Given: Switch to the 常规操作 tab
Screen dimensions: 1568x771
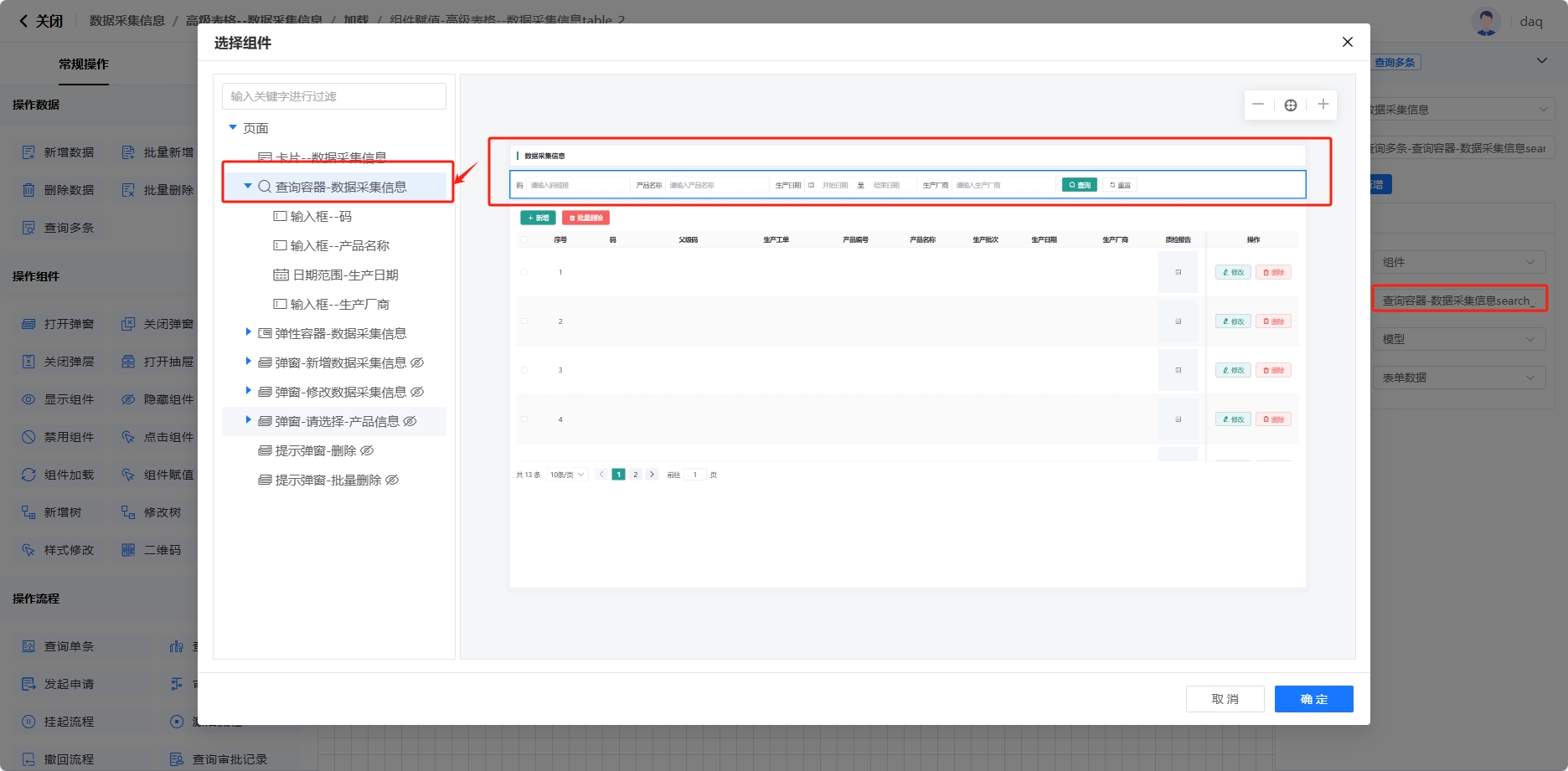Looking at the screenshot, I should (83, 64).
